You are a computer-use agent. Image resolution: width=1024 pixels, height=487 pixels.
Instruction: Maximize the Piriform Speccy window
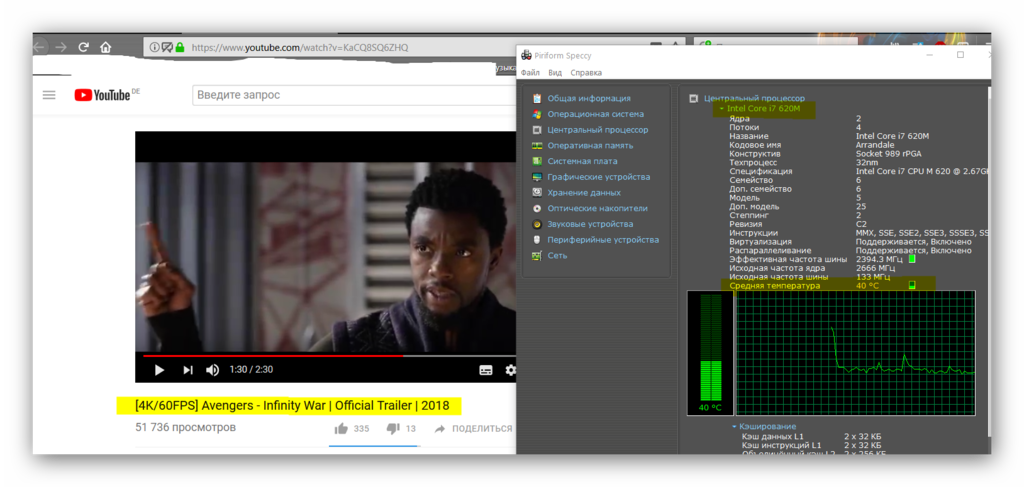pos(960,55)
